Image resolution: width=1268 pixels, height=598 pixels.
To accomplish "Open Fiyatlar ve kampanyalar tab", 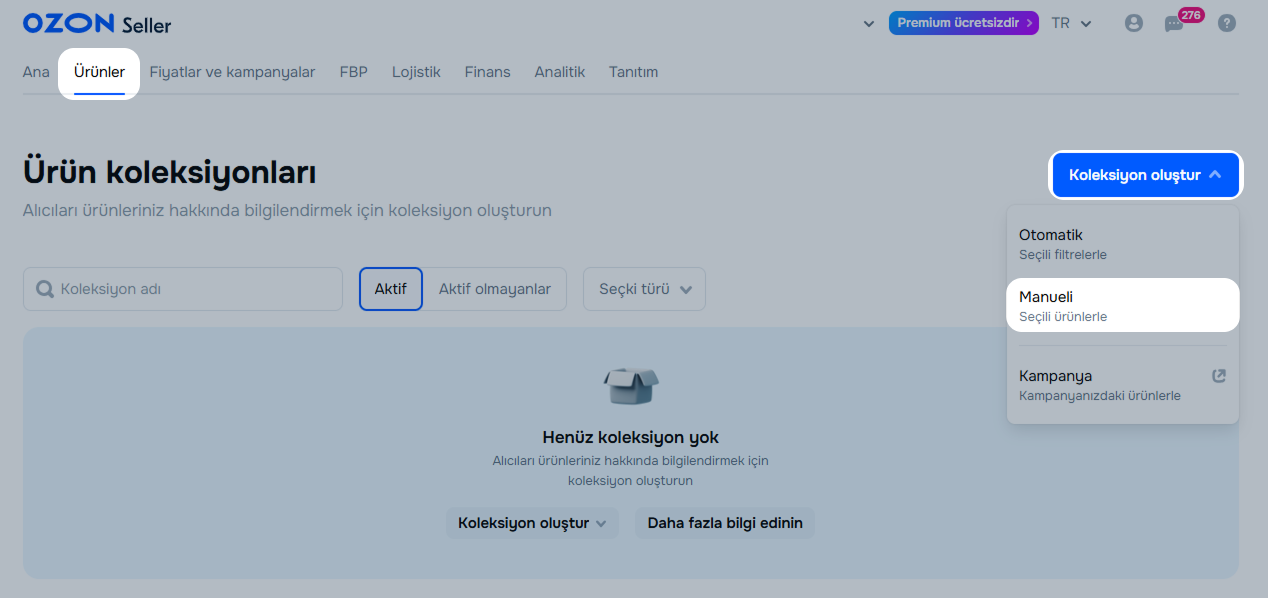I will 232,72.
